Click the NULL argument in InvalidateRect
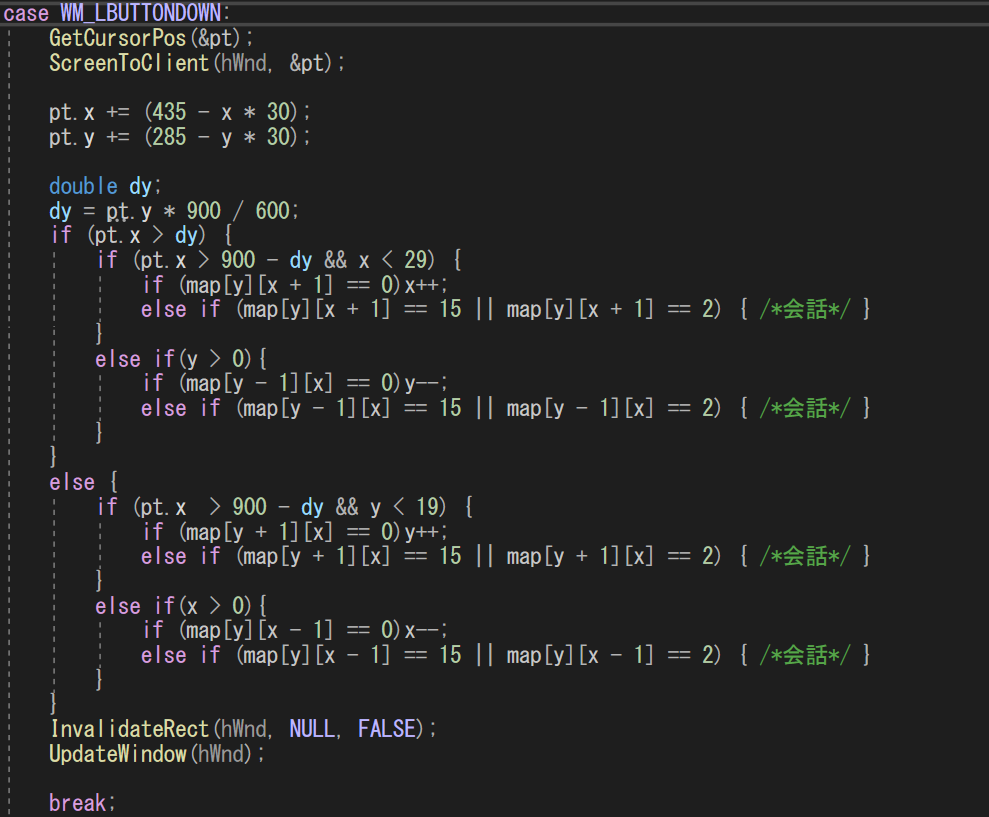Viewport: 989px width, 817px height. click(312, 729)
